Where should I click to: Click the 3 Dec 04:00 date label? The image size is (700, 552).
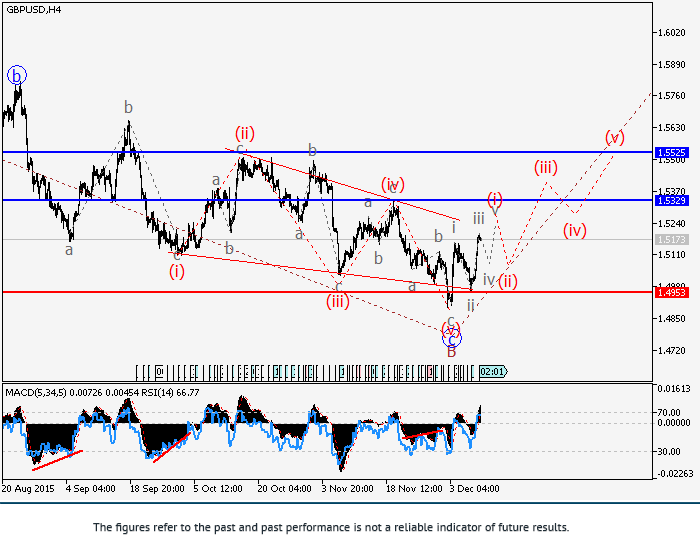tap(474, 489)
